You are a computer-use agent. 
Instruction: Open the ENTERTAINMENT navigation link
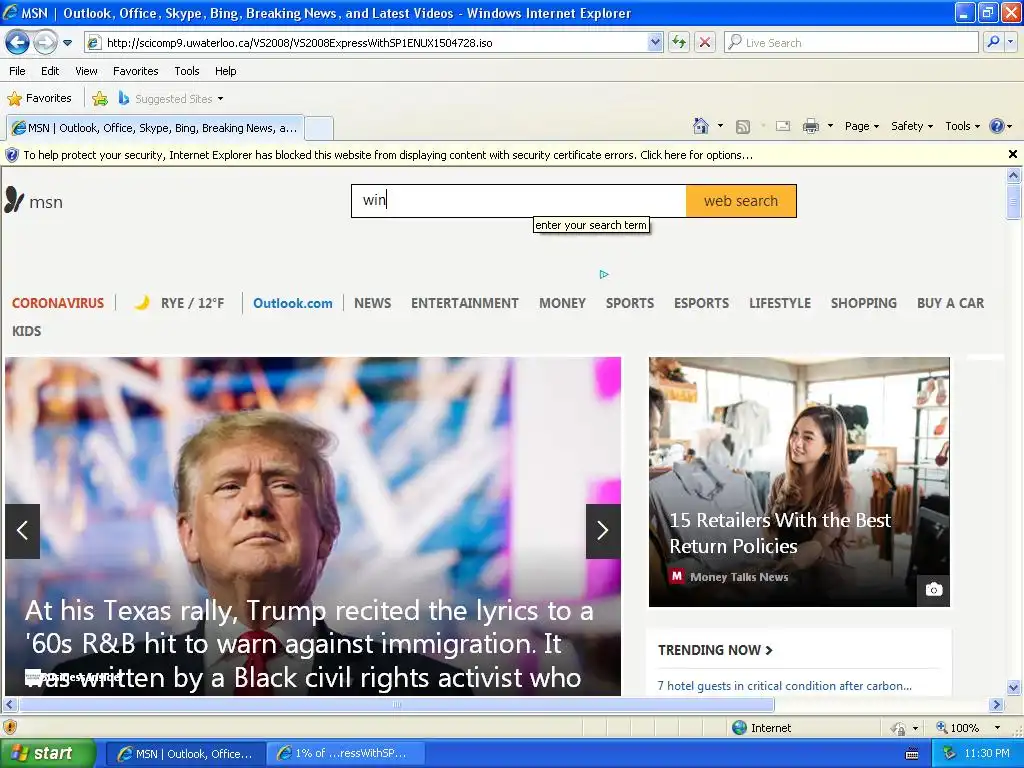[464, 303]
